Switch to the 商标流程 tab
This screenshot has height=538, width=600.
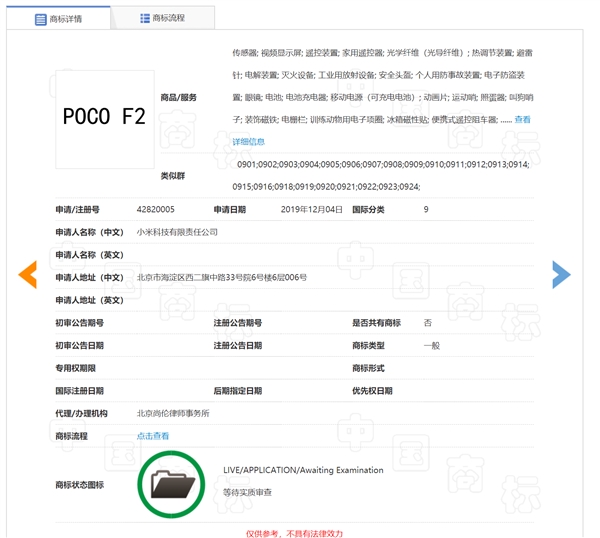(163, 18)
